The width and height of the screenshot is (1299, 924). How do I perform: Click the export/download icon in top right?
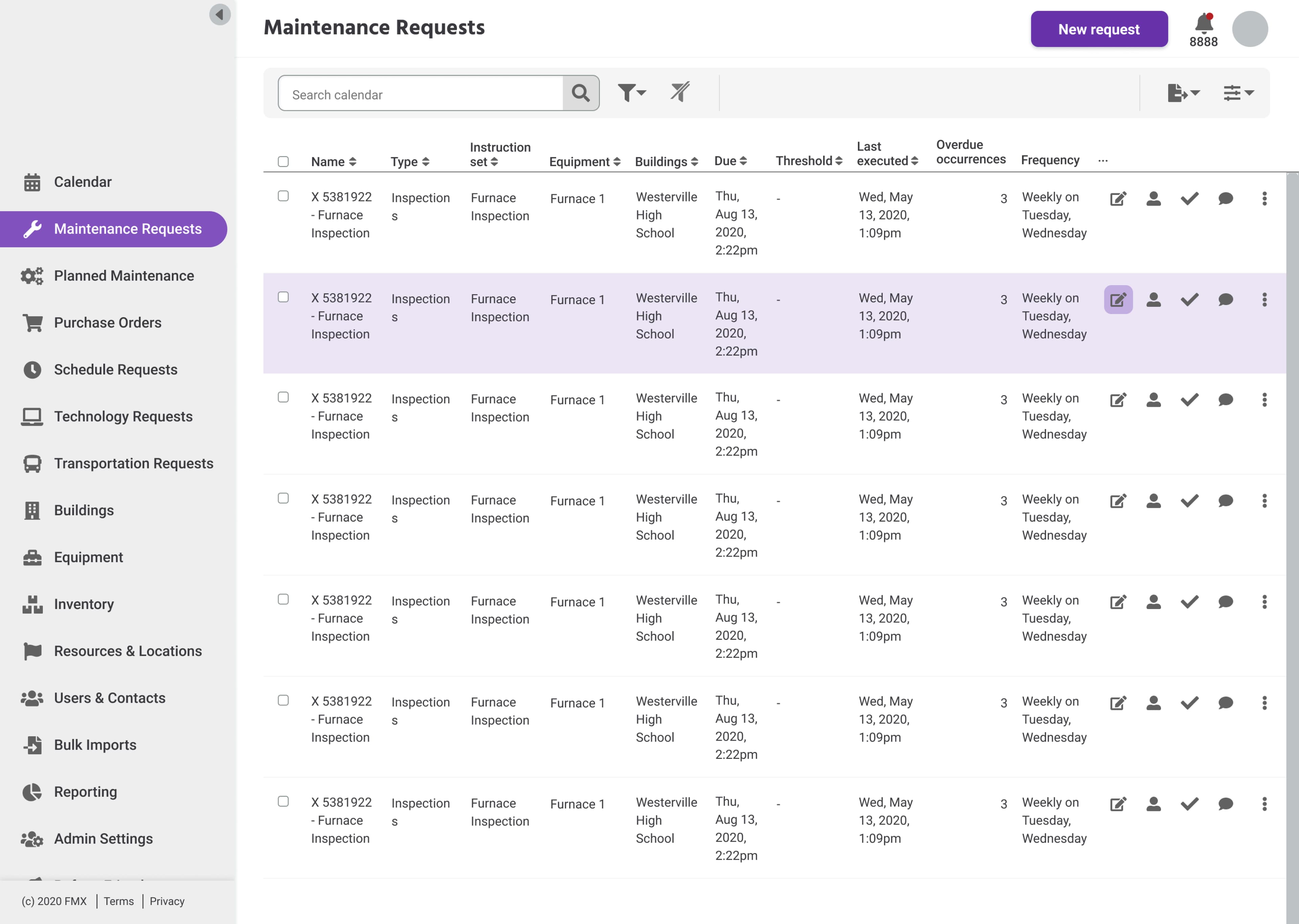[x=1181, y=93]
